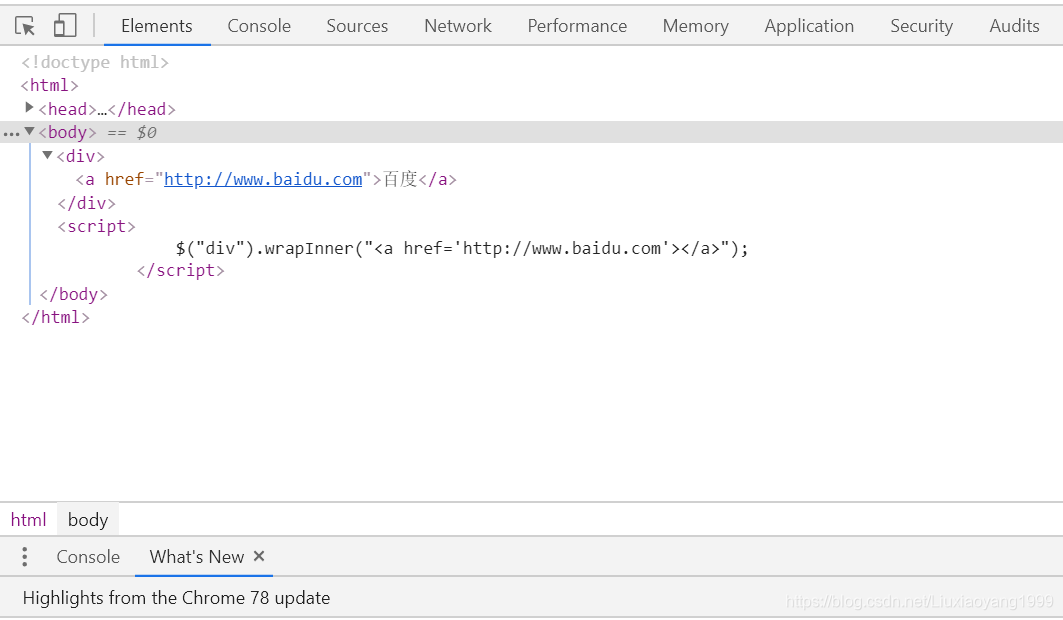Toggle the device toolbar icon

coord(65,26)
